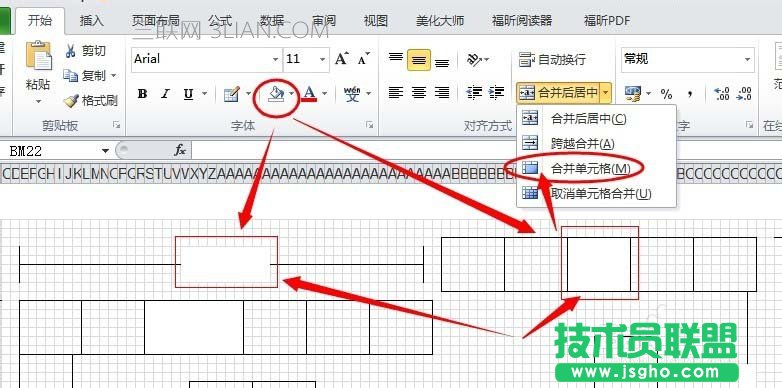Expand the 复制 copy dropdown arrow
This screenshot has width=782, height=388.
click(113, 76)
